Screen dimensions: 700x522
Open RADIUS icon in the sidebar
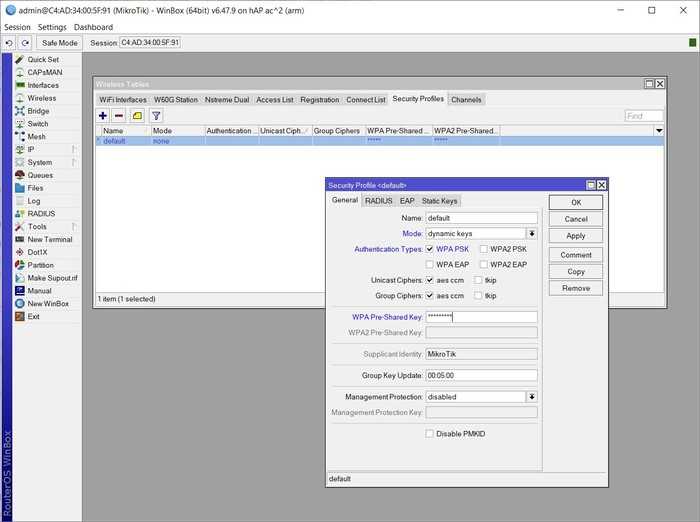(20, 214)
